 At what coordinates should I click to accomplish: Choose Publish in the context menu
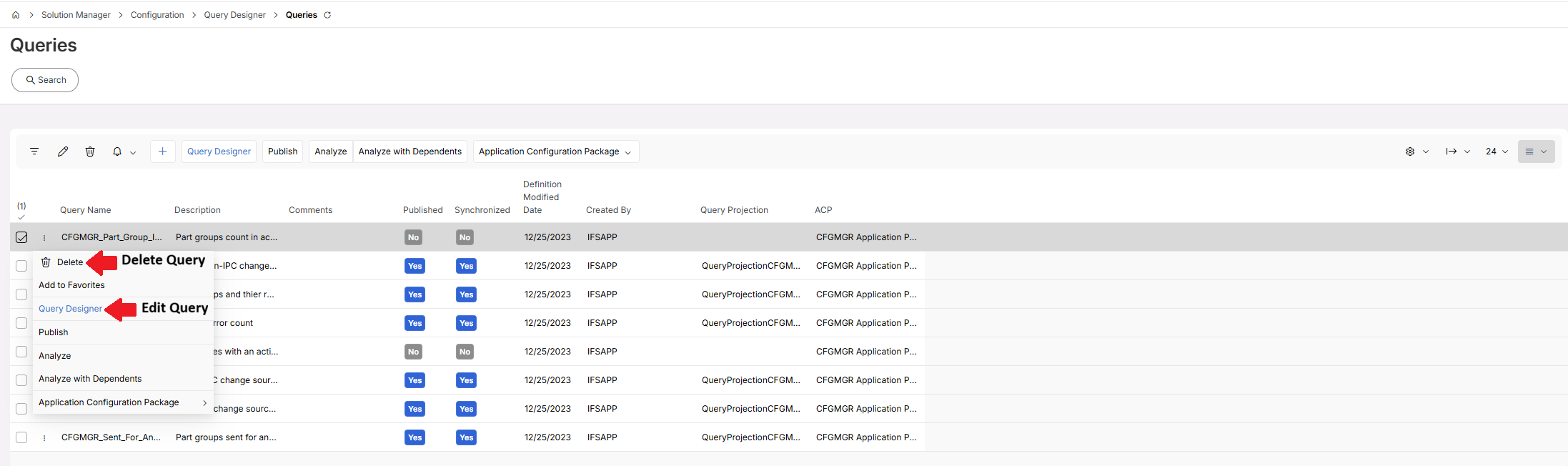(54, 332)
